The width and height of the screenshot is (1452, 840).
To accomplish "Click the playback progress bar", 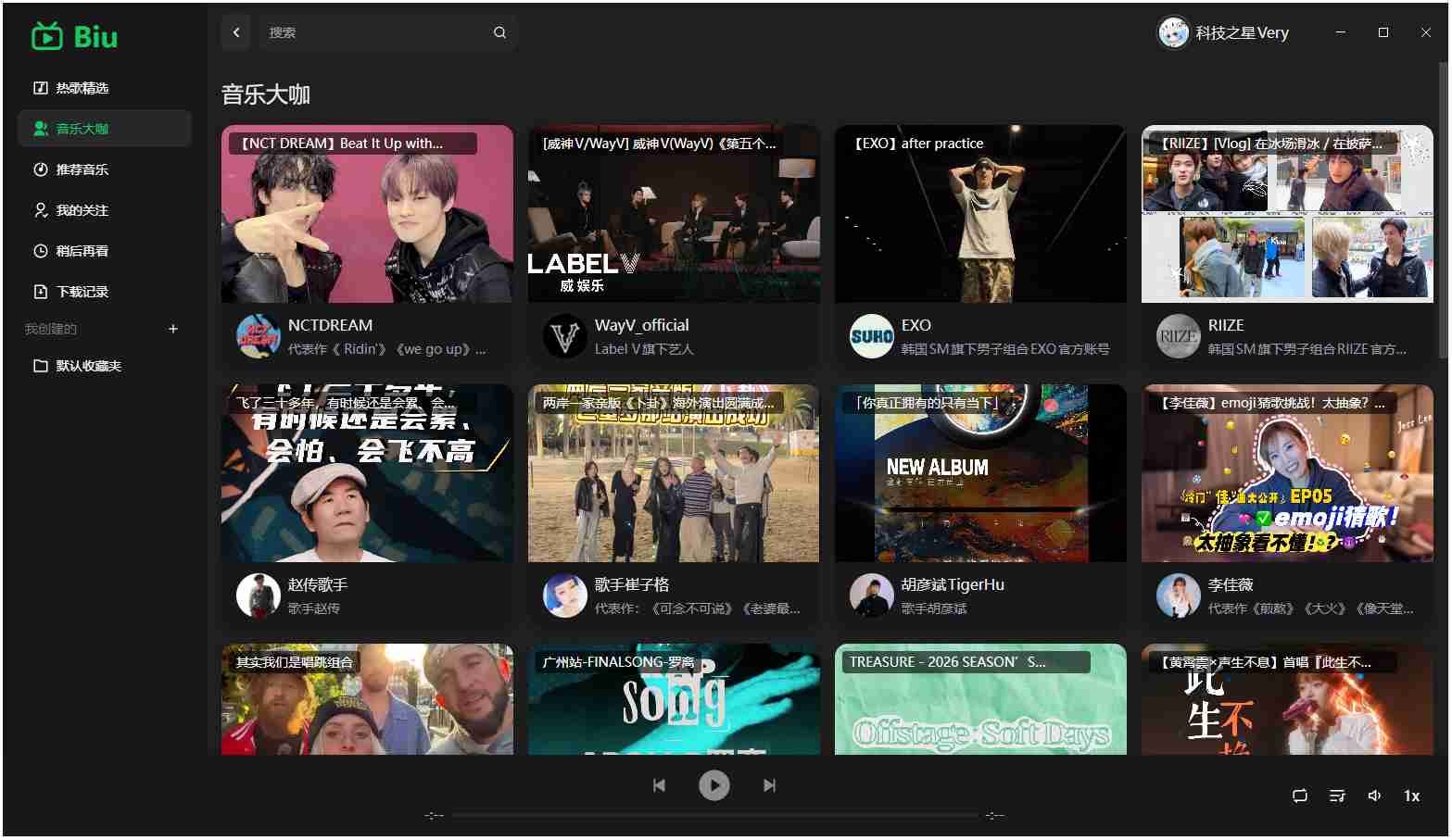I will [x=714, y=815].
